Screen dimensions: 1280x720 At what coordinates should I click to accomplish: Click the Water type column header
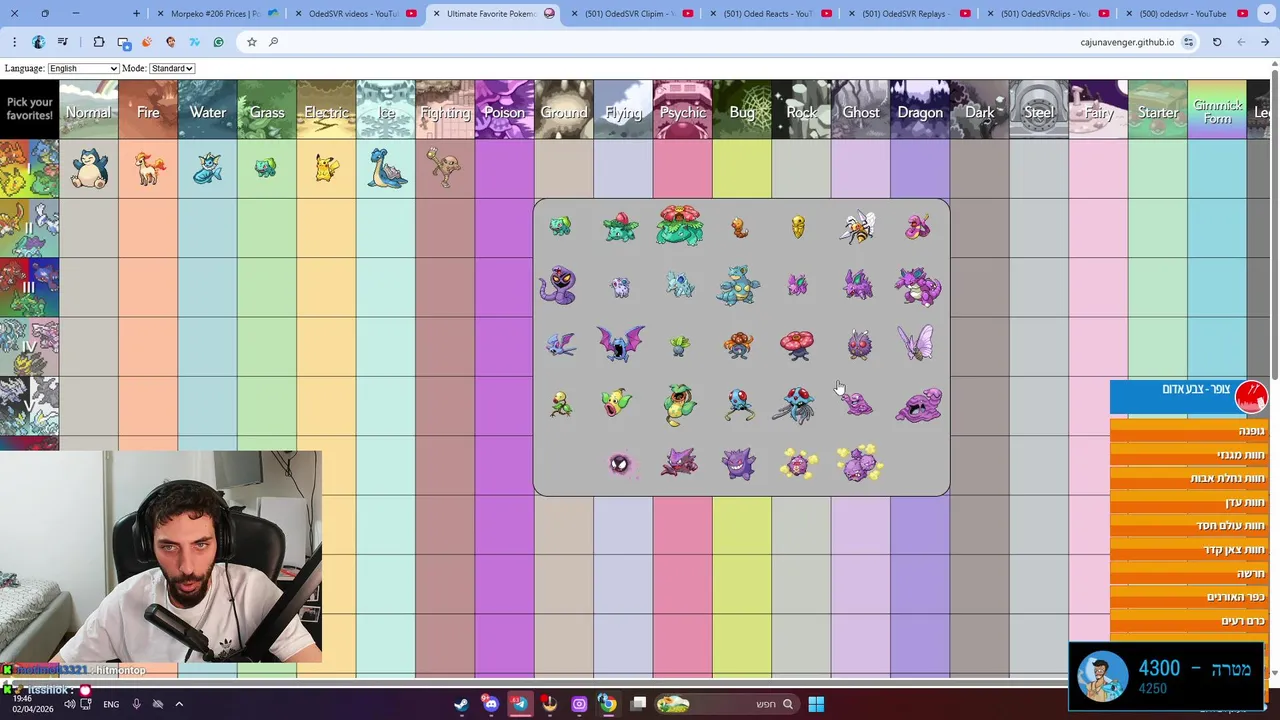tap(207, 110)
